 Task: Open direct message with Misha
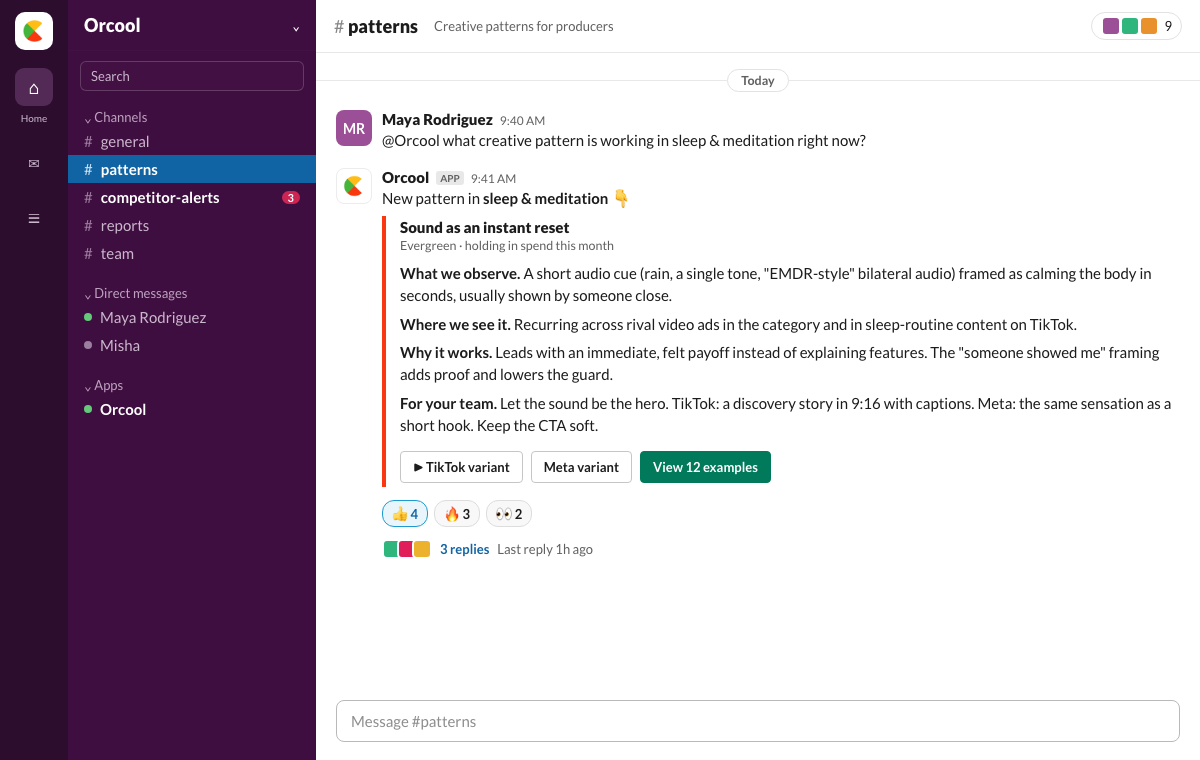pyautogui.click(x=192, y=345)
